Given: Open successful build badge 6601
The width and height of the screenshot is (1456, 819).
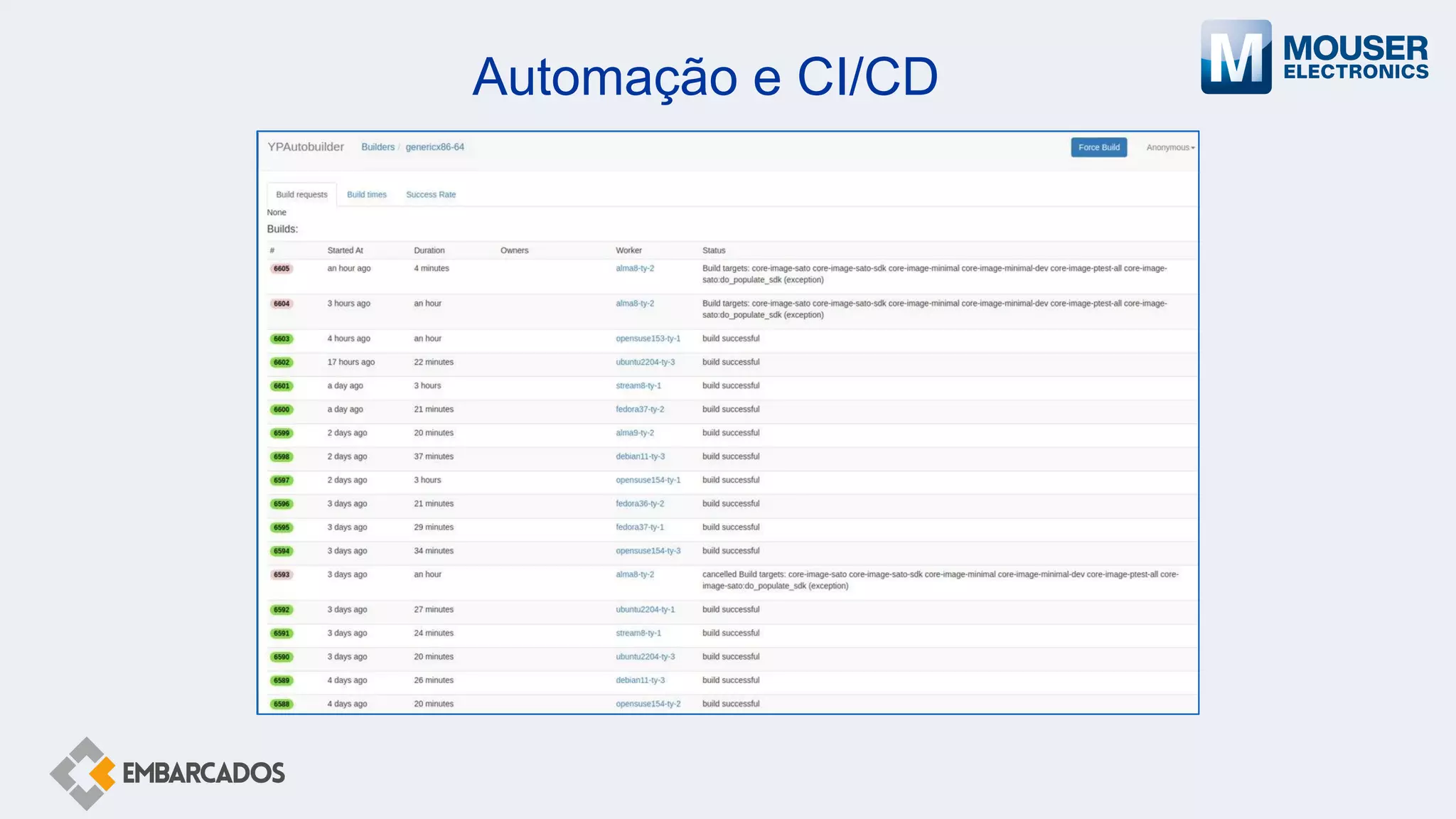Looking at the screenshot, I should click(x=282, y=386).
